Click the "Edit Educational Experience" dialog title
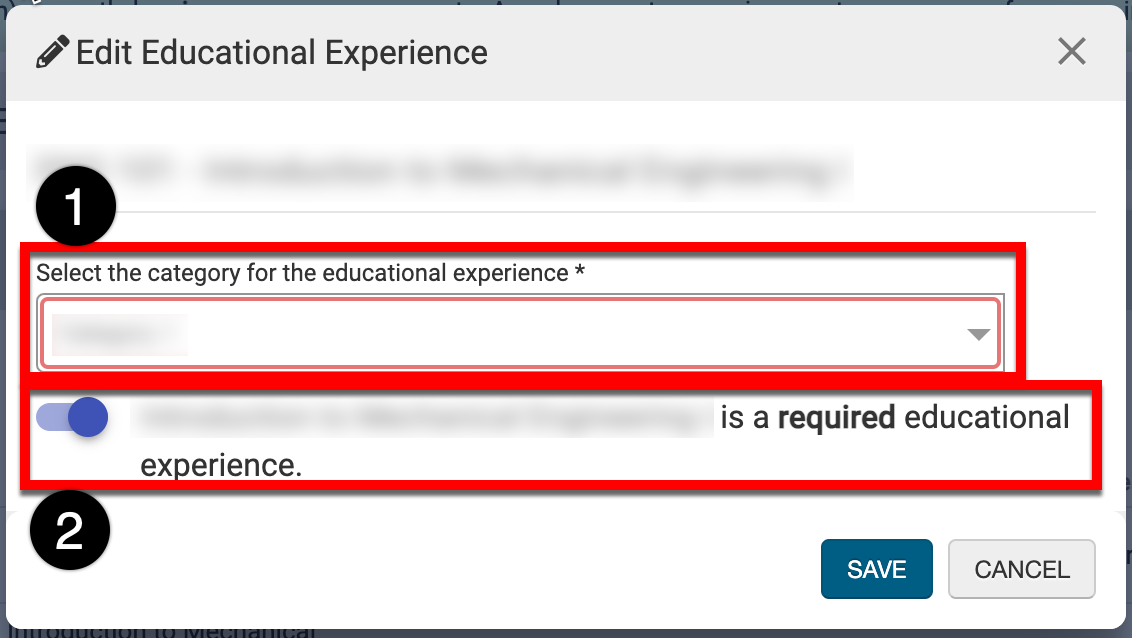Screen dimensions: 1132x638 [x=282, y=52]
